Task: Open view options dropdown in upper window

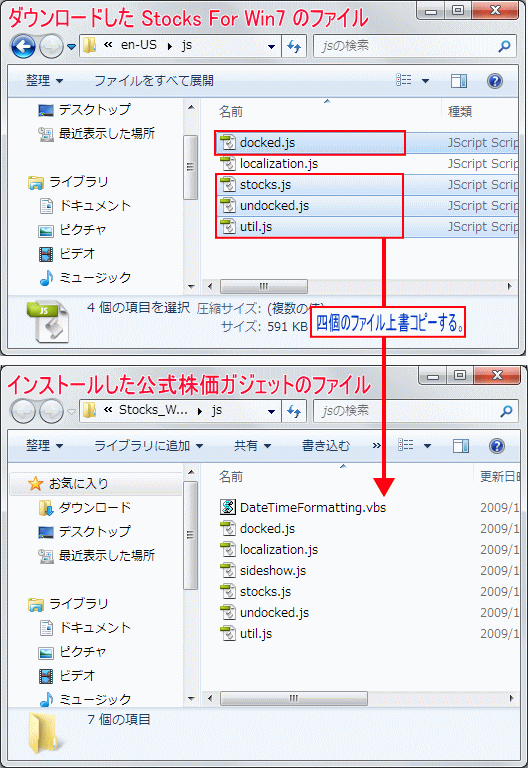Action: pos(425,81)
